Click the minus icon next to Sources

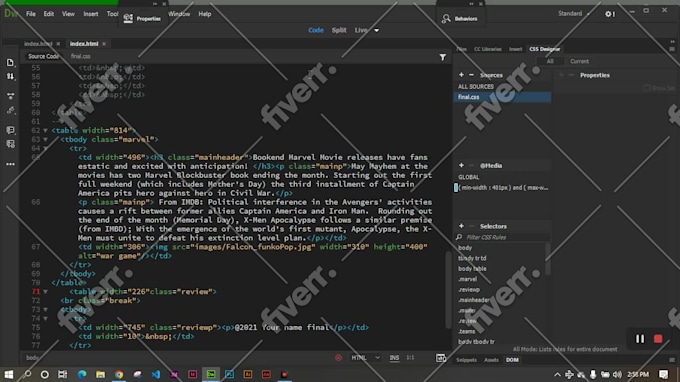pos(471,75)
